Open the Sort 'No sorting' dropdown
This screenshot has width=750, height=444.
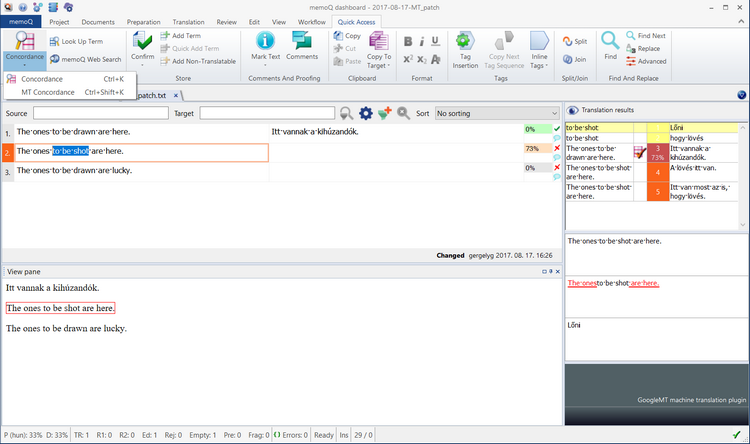tap(496, 114)
